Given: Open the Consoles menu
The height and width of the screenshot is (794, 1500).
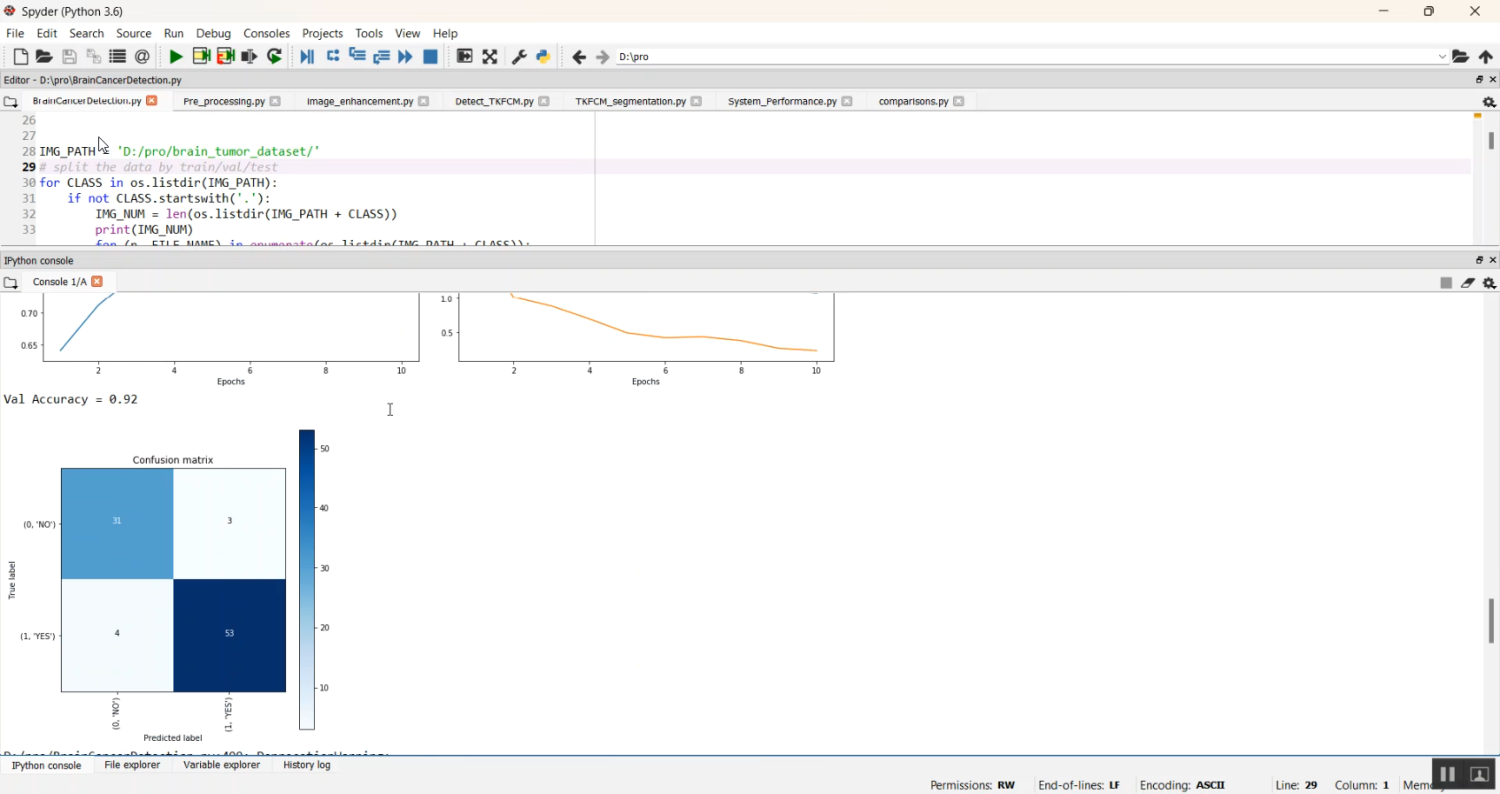Looking at the screenshot, I should tap(266, 33).
